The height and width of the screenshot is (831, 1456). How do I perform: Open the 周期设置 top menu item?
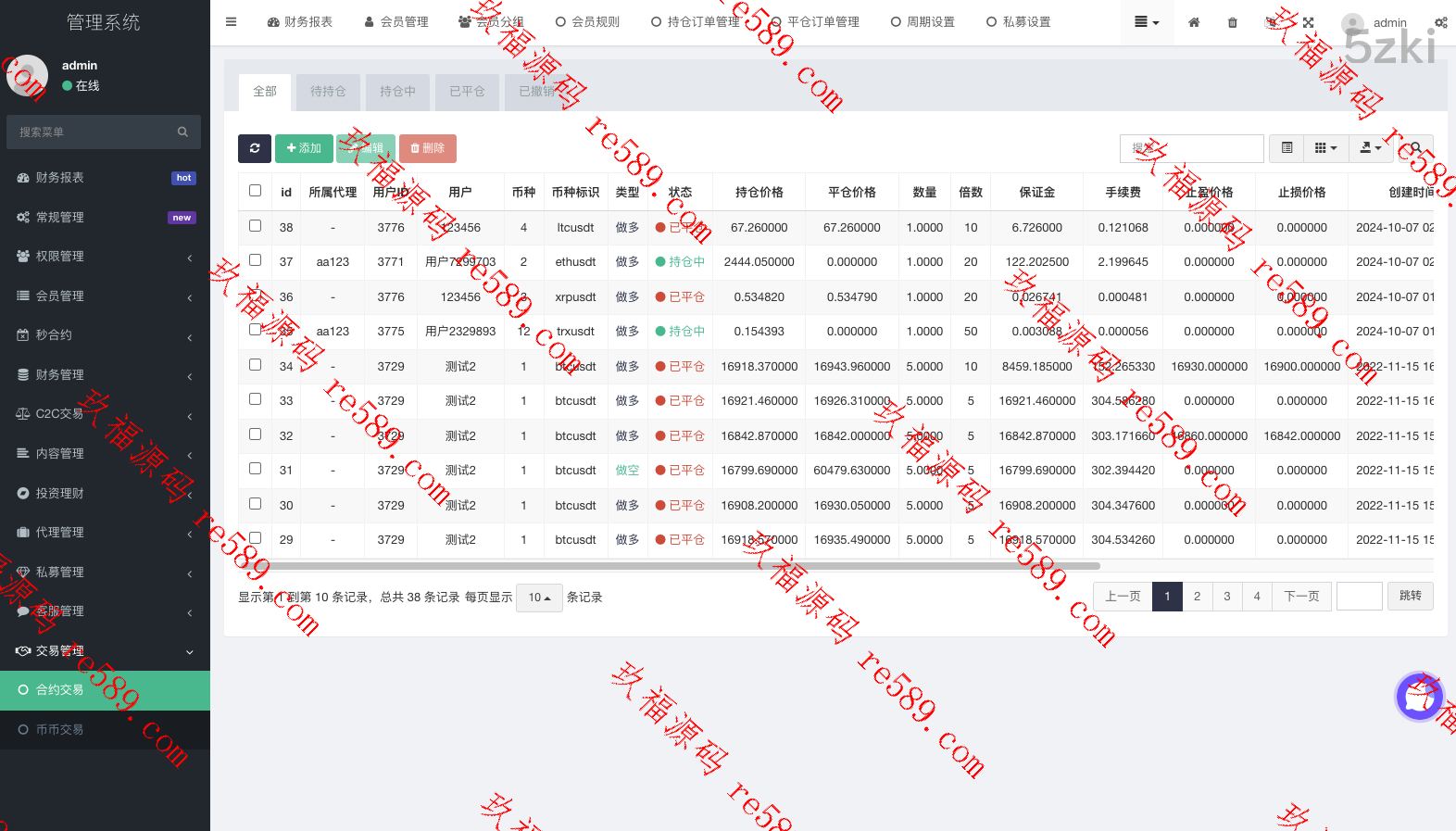[923, 22]
